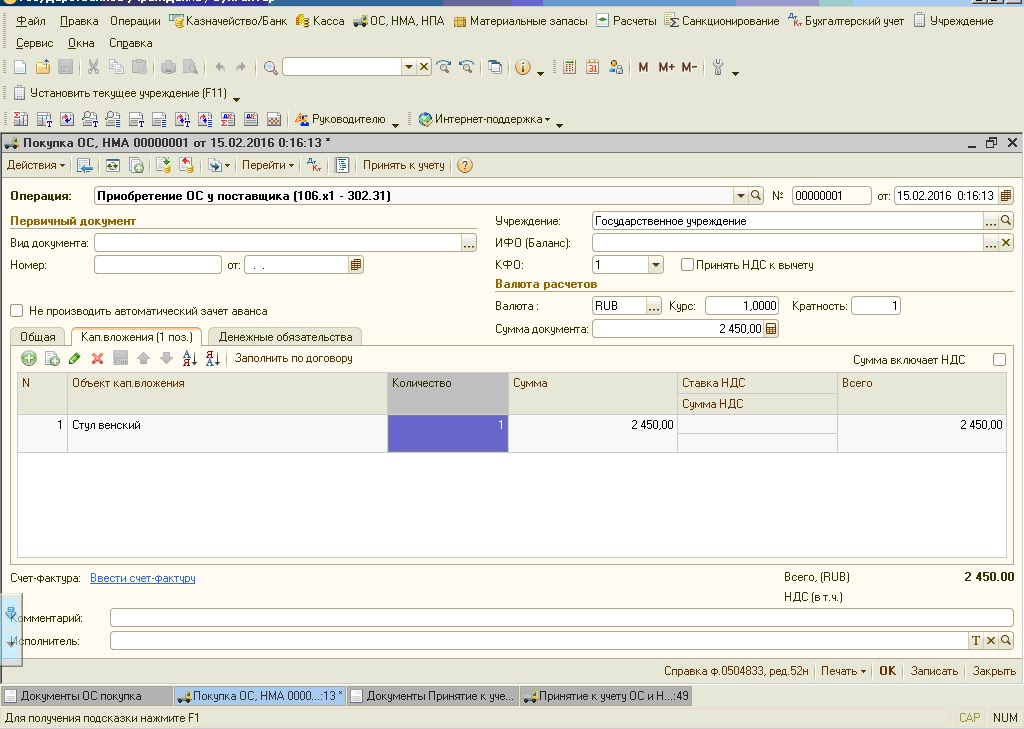The image size is (1024, 729).
Task: Open Валюта selection ellipsis button
Action: [x=654, y=306]
